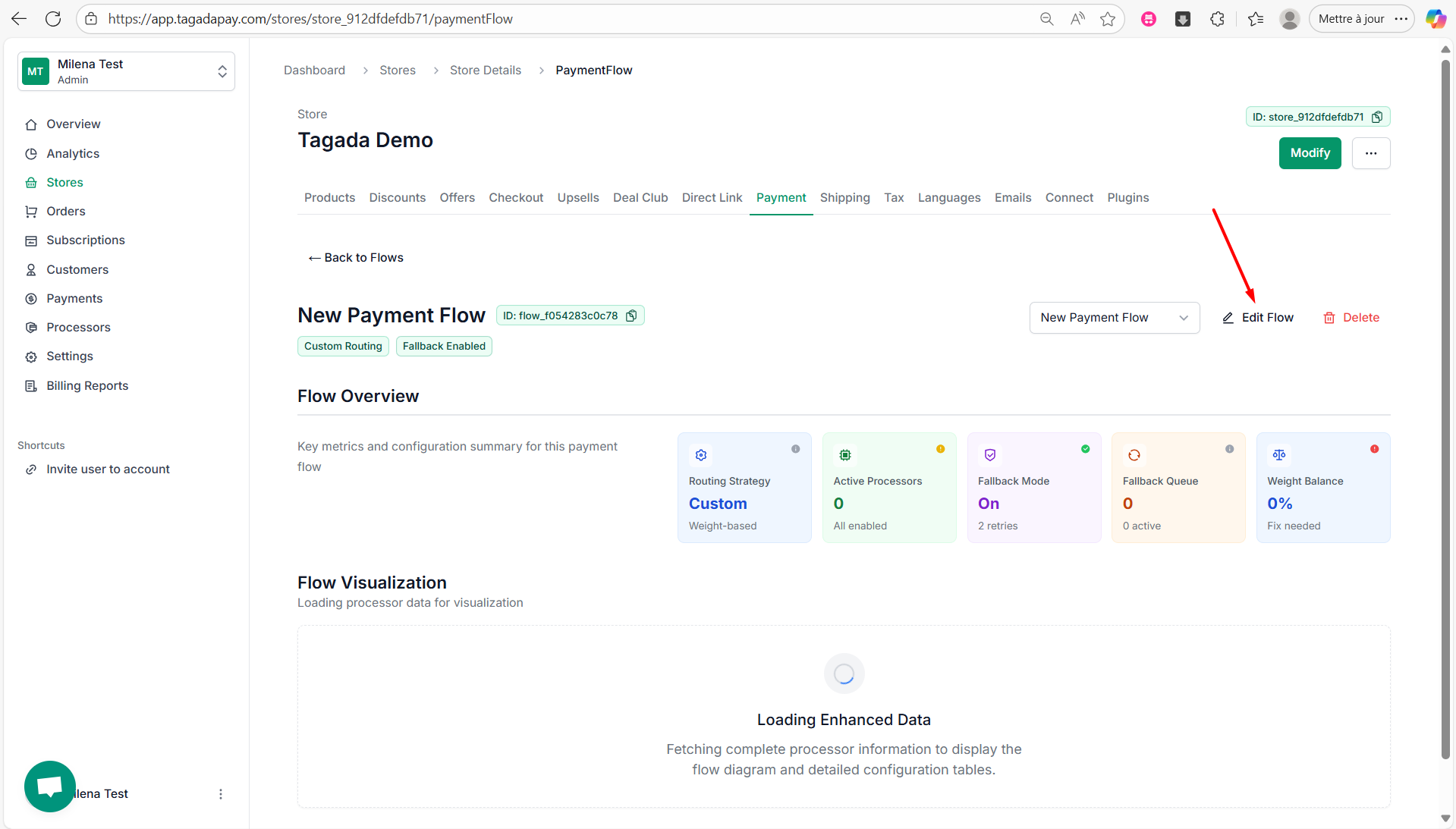Switch to the Shipping tab
Image resolution: width=1456 pixels, height=829 pixels.
point(844,197)
